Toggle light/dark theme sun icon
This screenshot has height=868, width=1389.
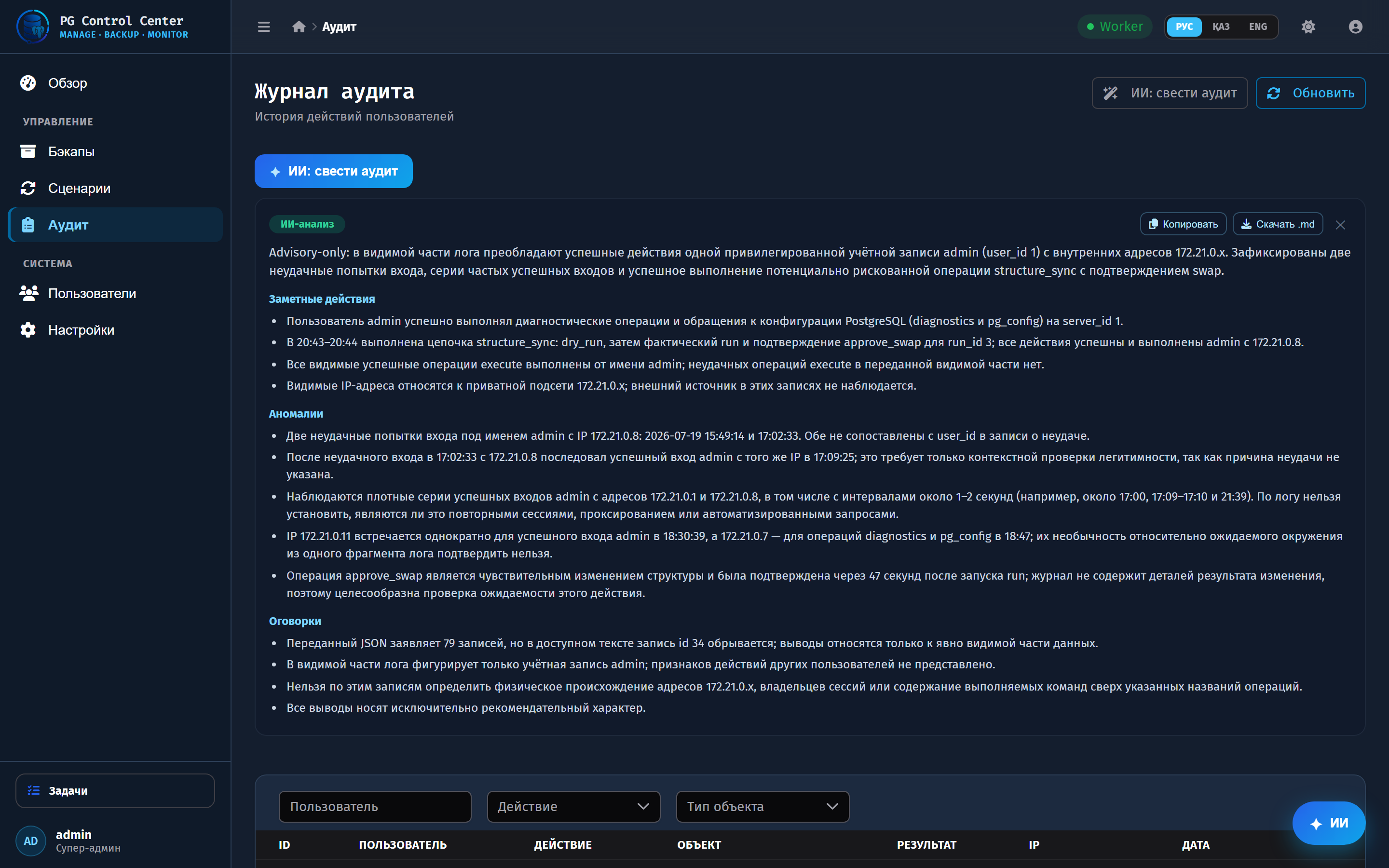click(1308, 27)
